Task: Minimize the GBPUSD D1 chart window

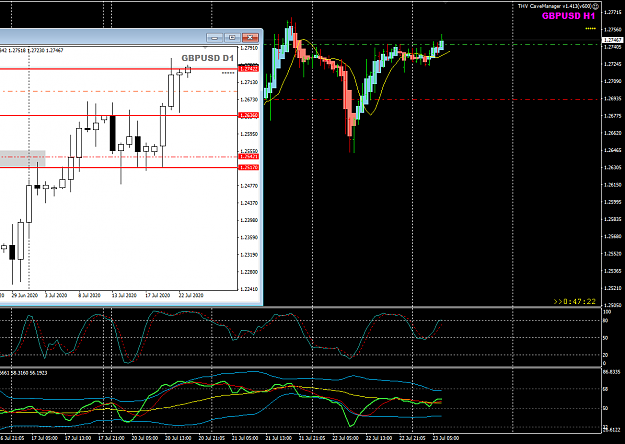Action: [x=214, y=37]
